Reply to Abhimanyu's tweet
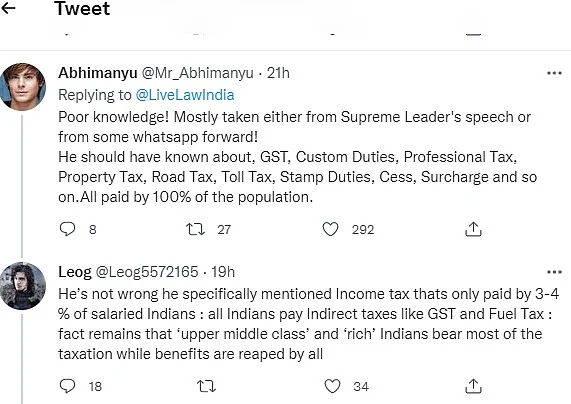Viewport: 571px width, 404px height. click(67, 229)
